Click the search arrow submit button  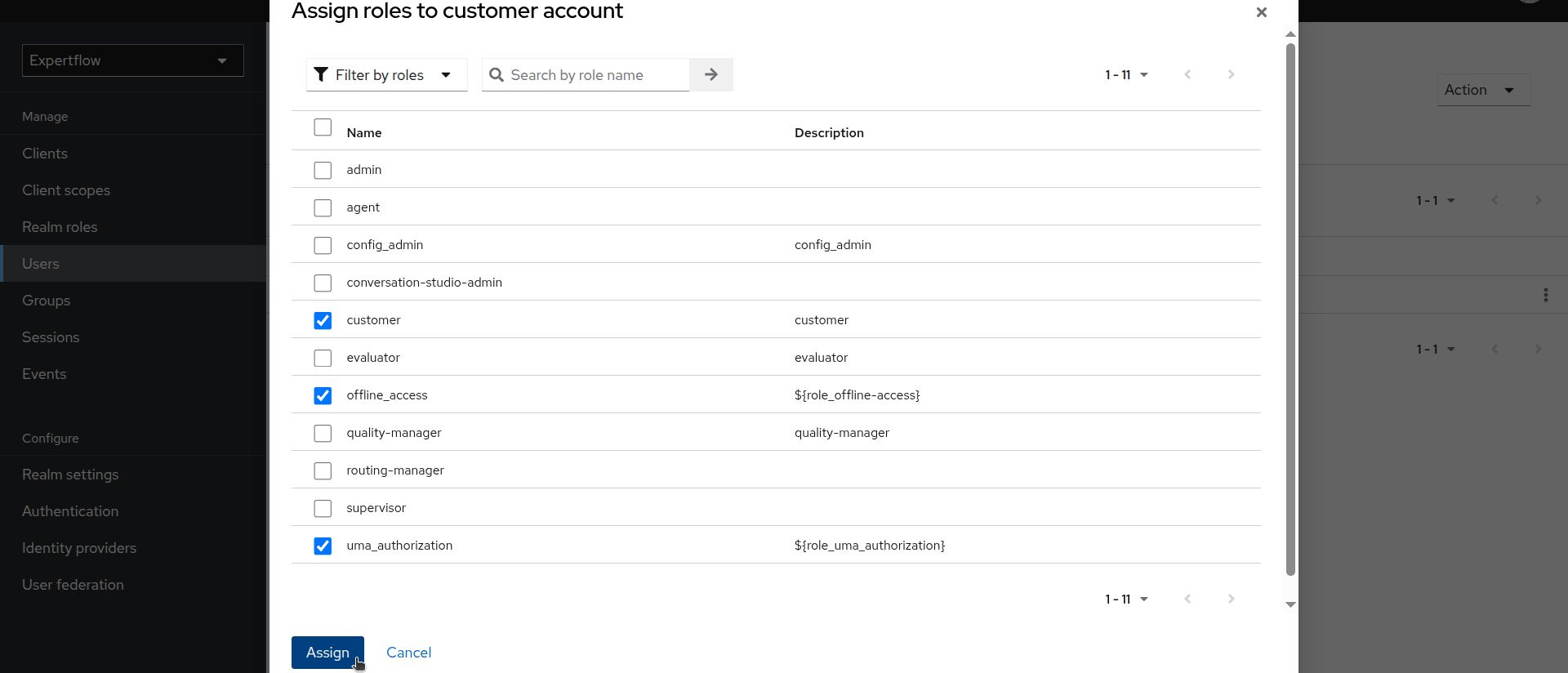tap(710, 75)
